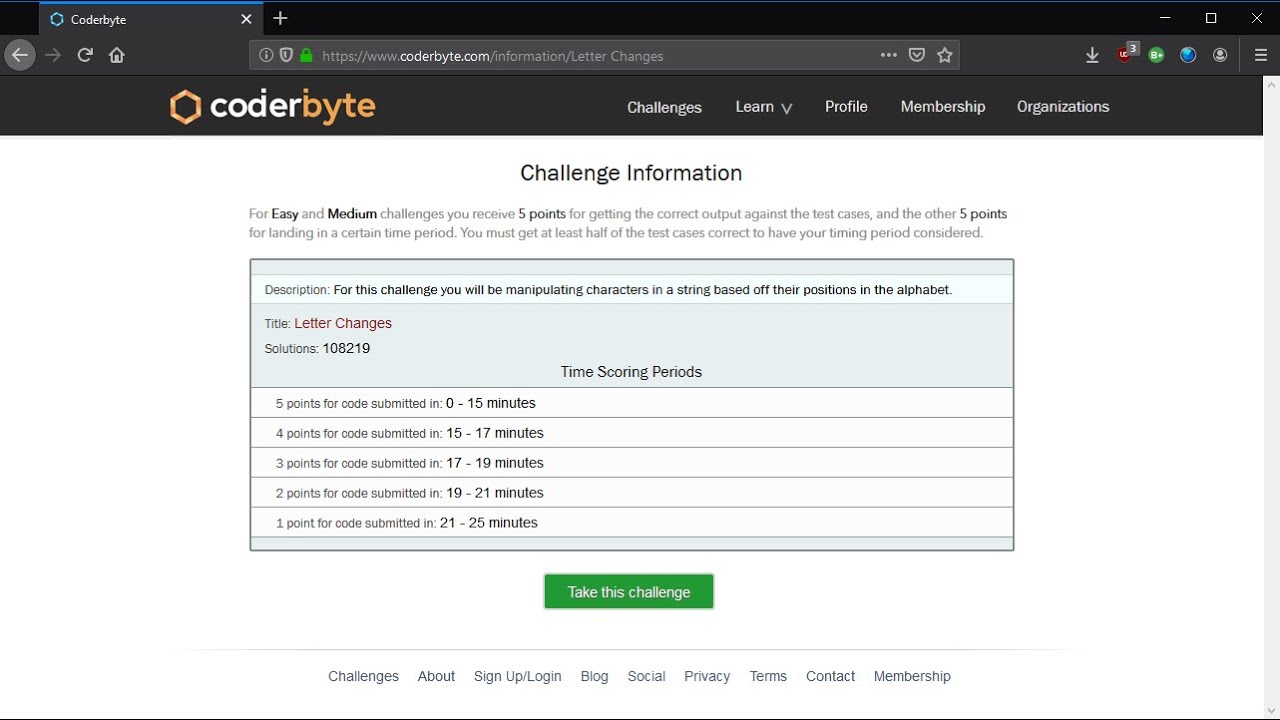
Task: Open the browser home page icon
Action: (x=117, y=55)
